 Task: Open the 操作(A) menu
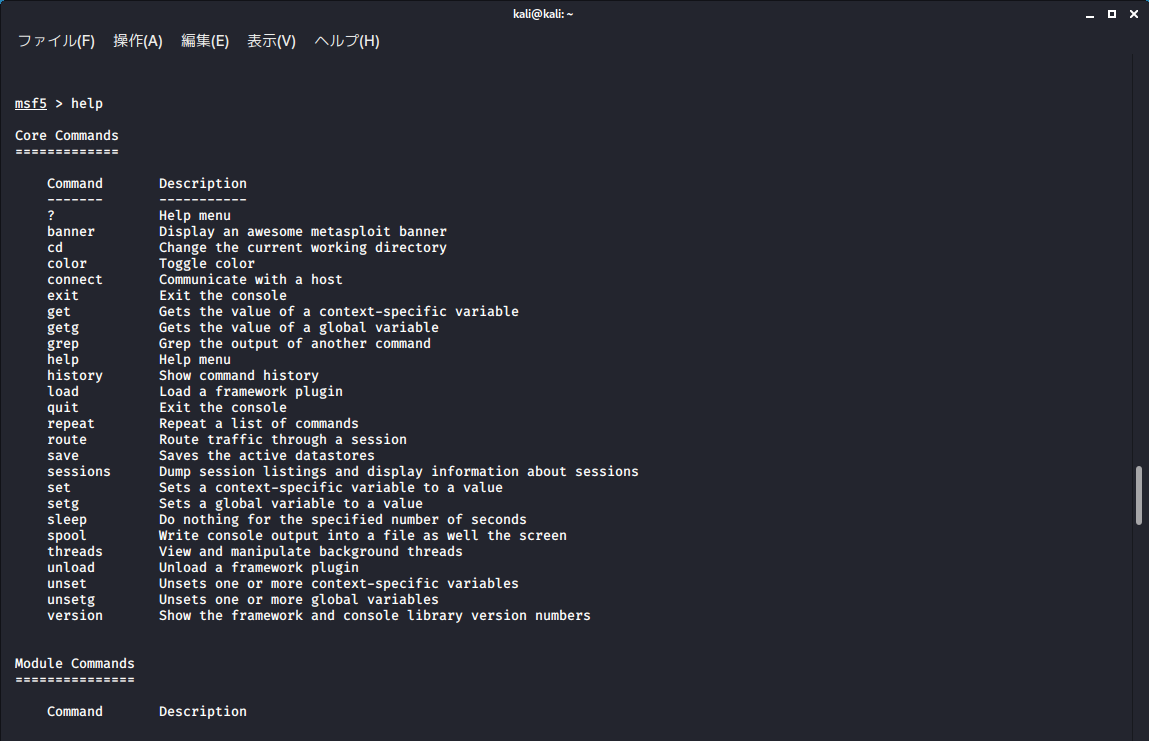(x=138, y=41)
